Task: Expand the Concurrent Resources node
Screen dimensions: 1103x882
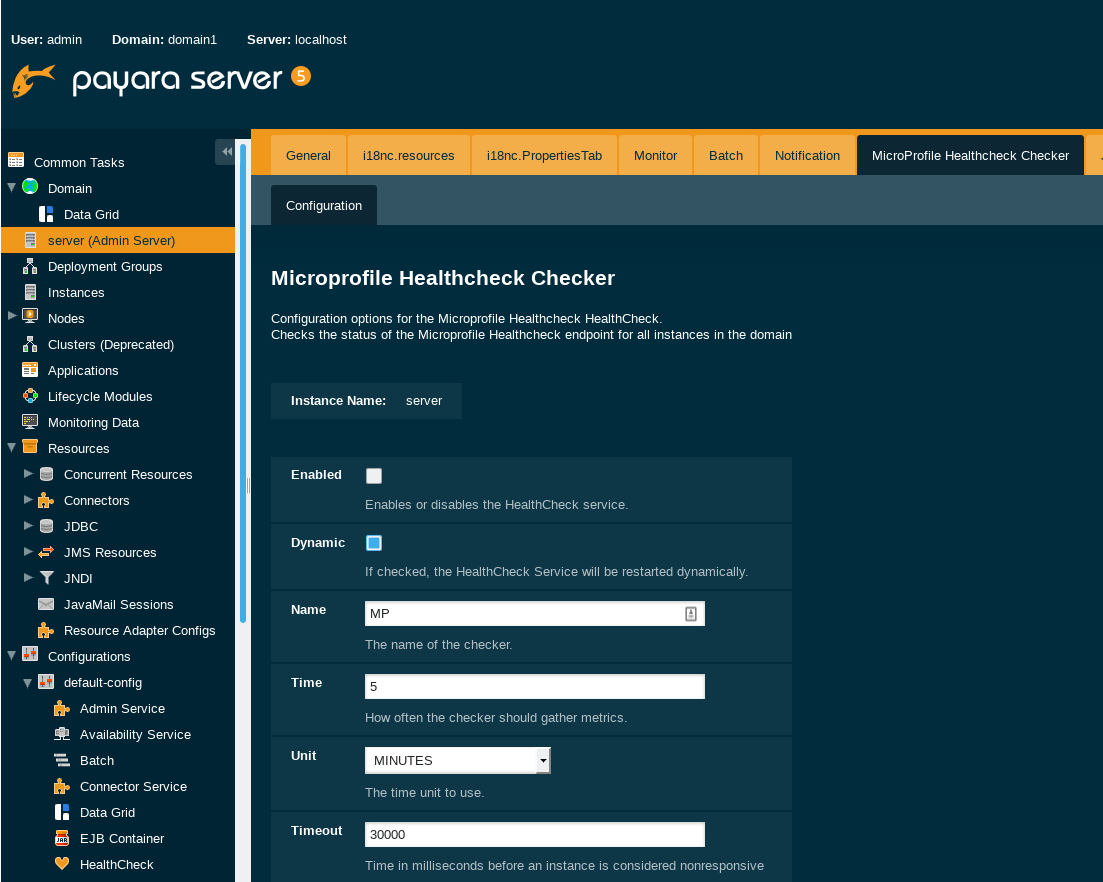Action: (x=28, y=473)
